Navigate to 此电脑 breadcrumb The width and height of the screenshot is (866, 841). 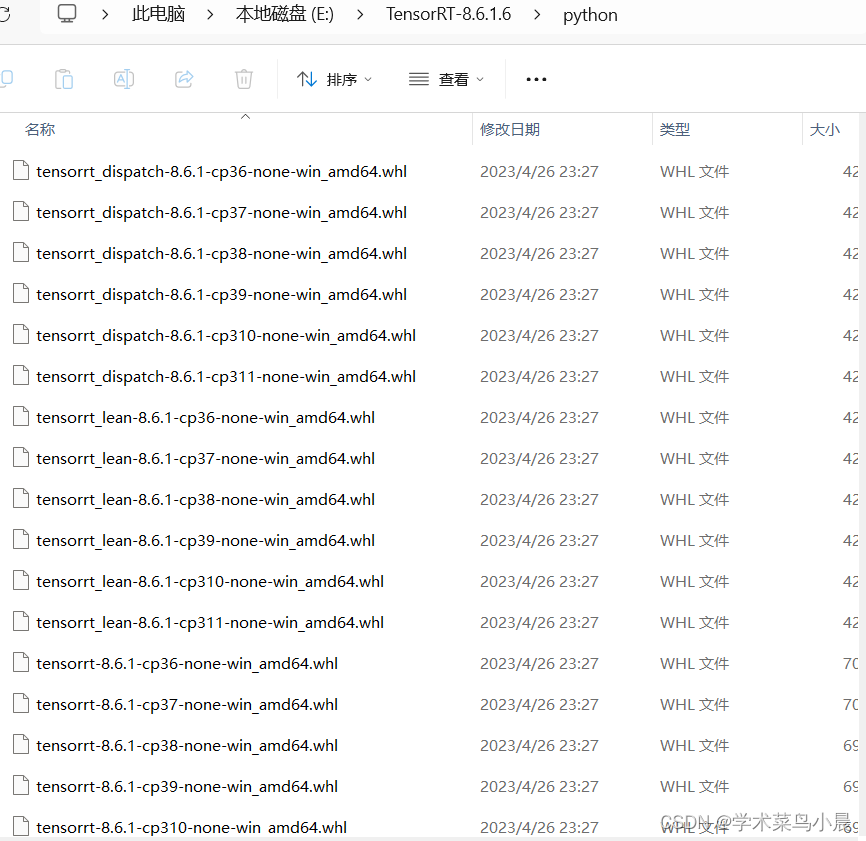coord(159,14)
